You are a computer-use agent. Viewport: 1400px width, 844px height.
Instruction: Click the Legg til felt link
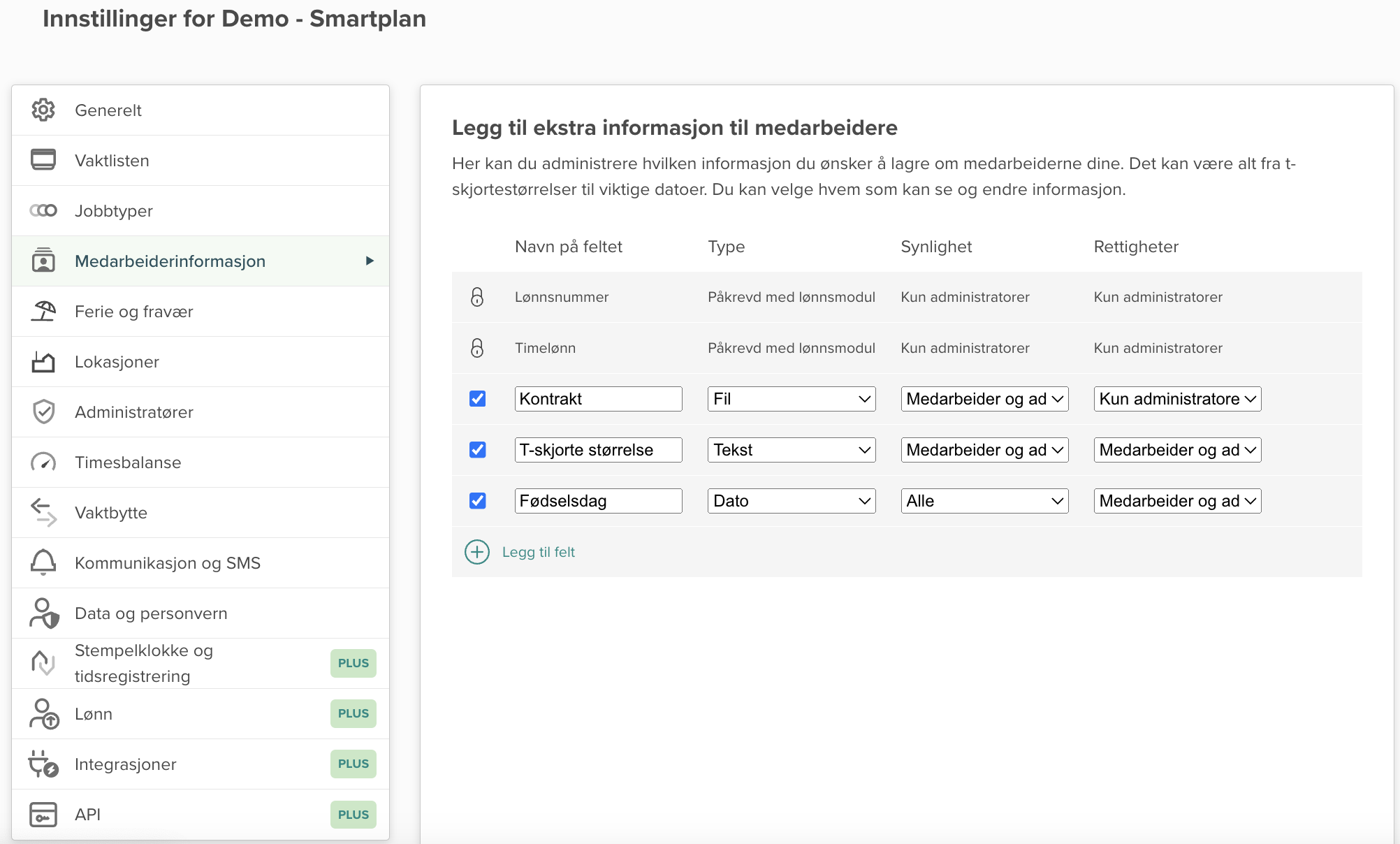[538, 552]
